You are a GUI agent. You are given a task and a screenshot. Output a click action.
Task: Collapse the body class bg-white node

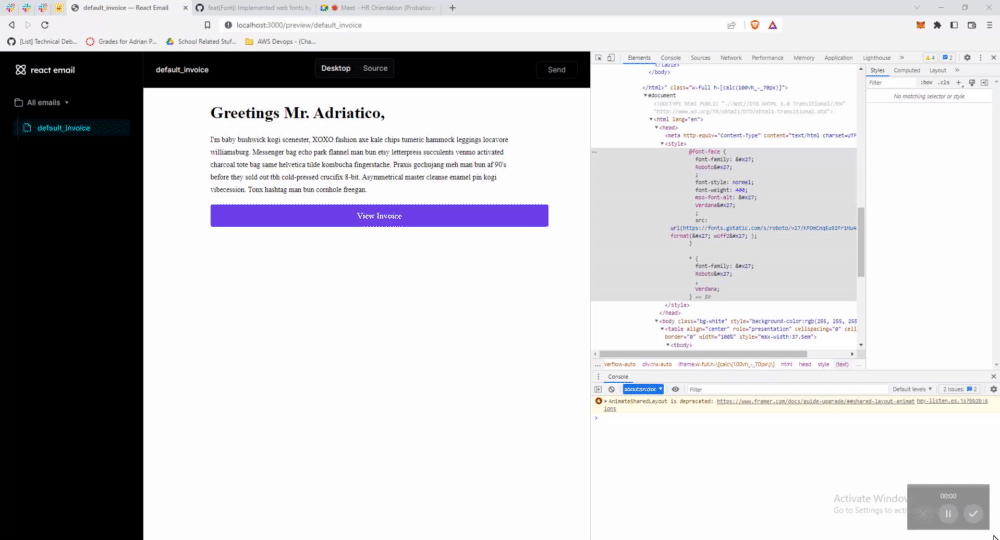656,321
